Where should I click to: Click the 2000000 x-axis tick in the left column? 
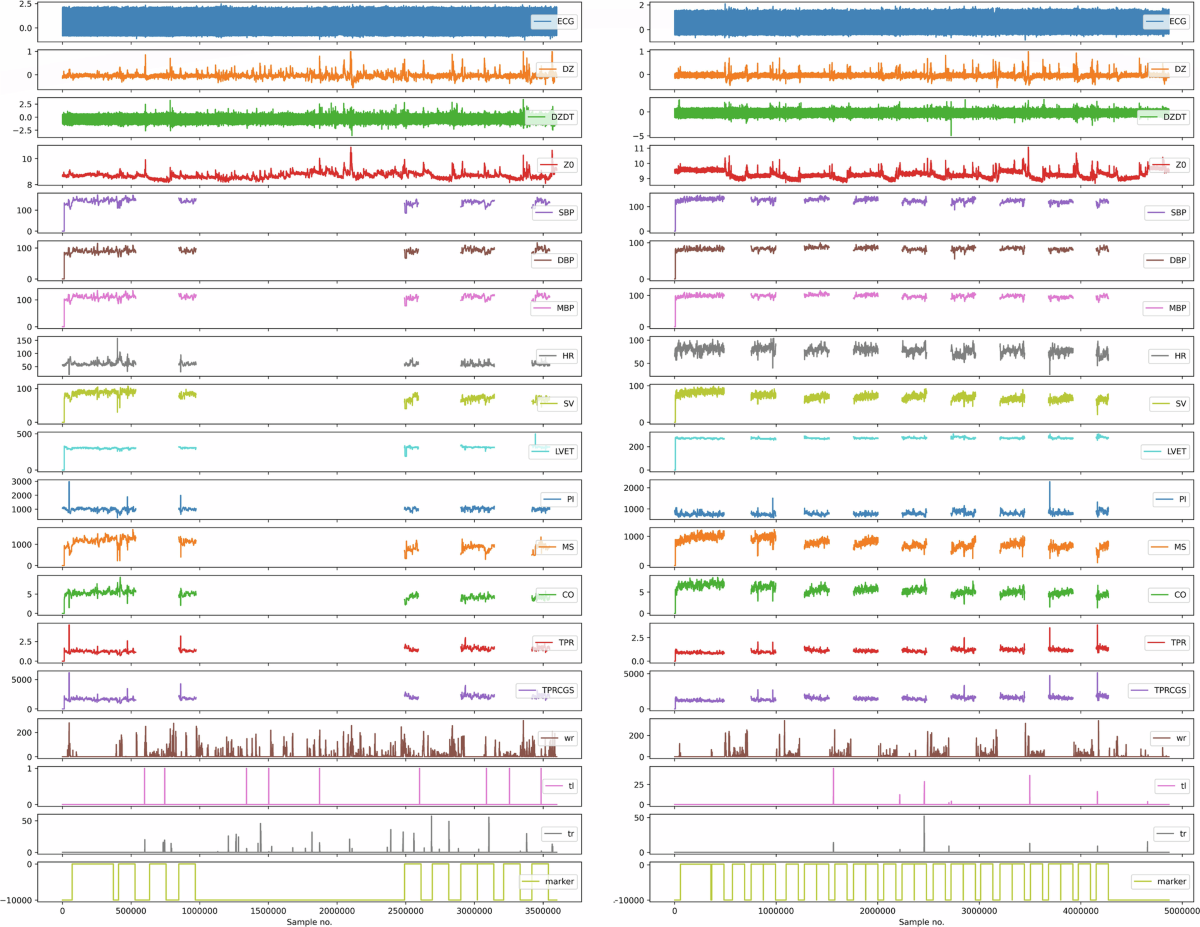(x=336, y=911)
